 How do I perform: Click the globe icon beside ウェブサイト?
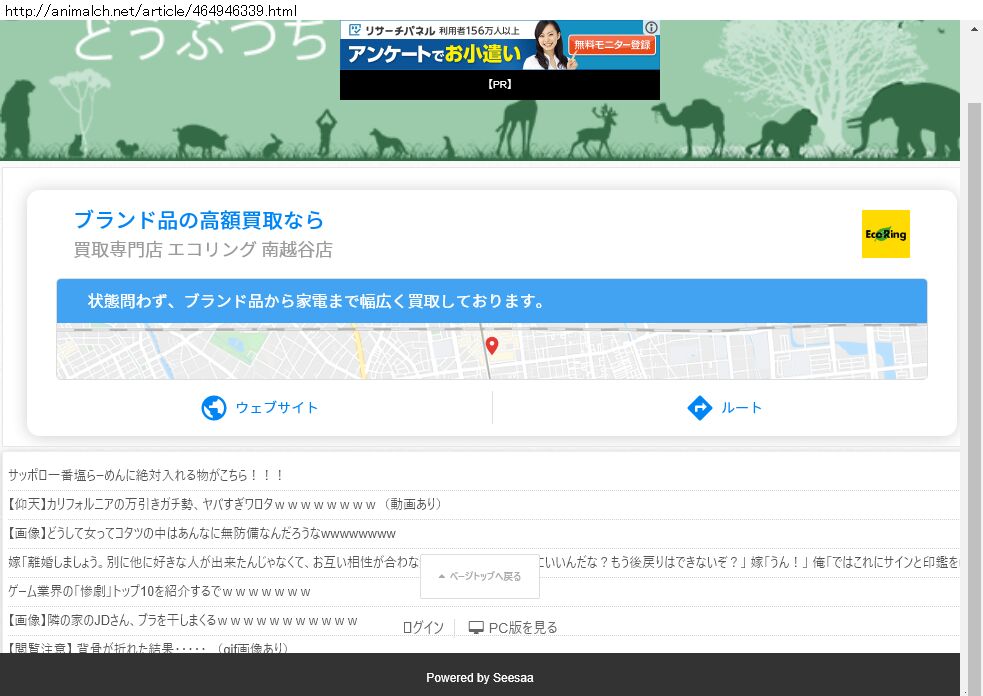[214, 408]
